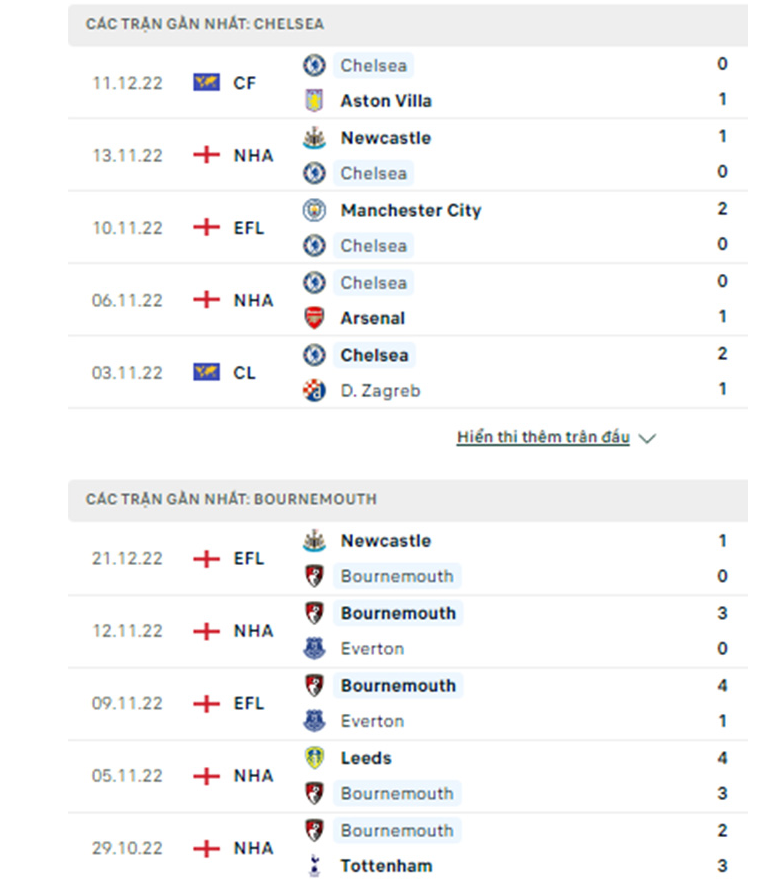Select the Tottenham team name
This screenshot has height=881, width=762.
[x=387, y=866]
